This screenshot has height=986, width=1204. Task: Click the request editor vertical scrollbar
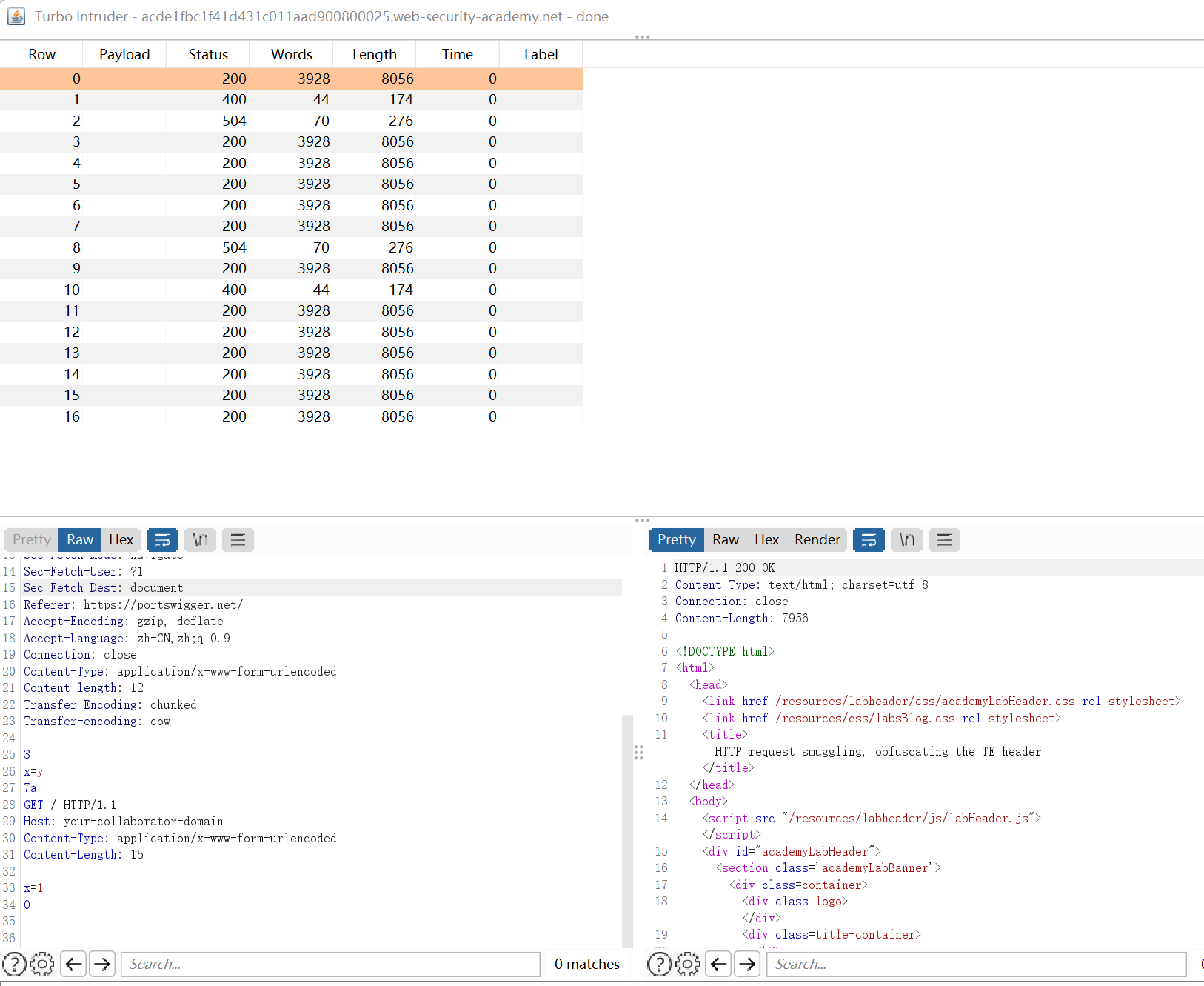click(627, 830)
